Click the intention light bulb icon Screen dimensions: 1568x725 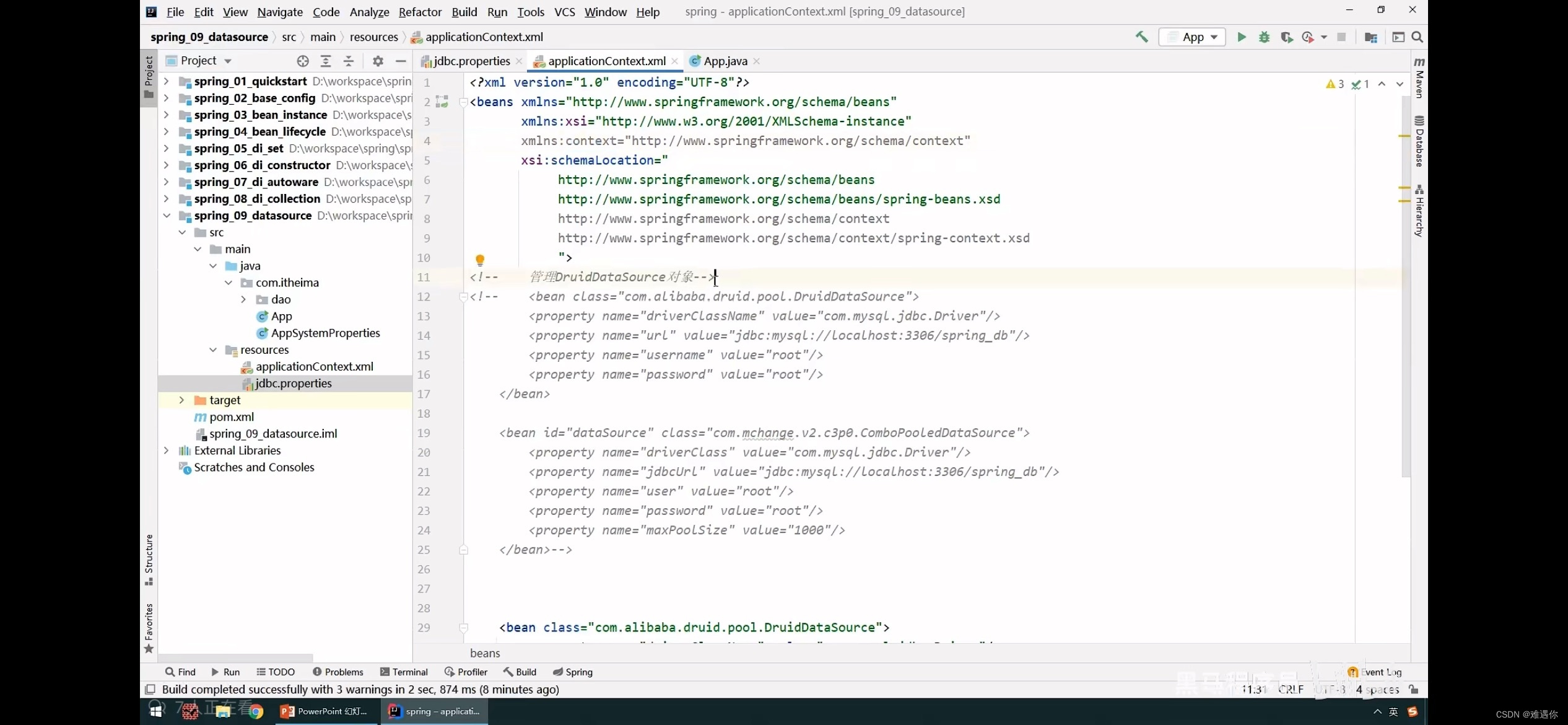pyautogui.click(x=479, y=259)
